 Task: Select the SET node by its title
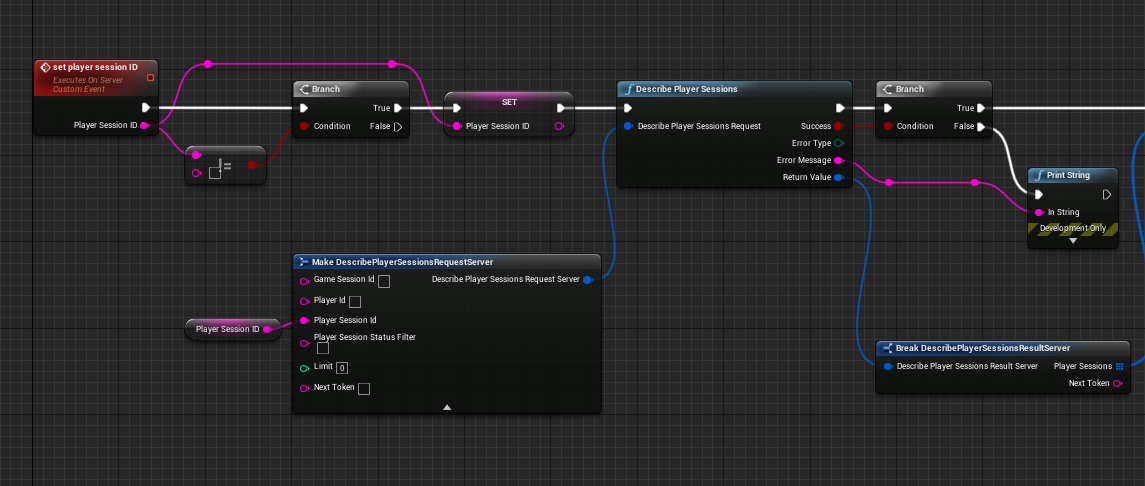click(509, 102)
